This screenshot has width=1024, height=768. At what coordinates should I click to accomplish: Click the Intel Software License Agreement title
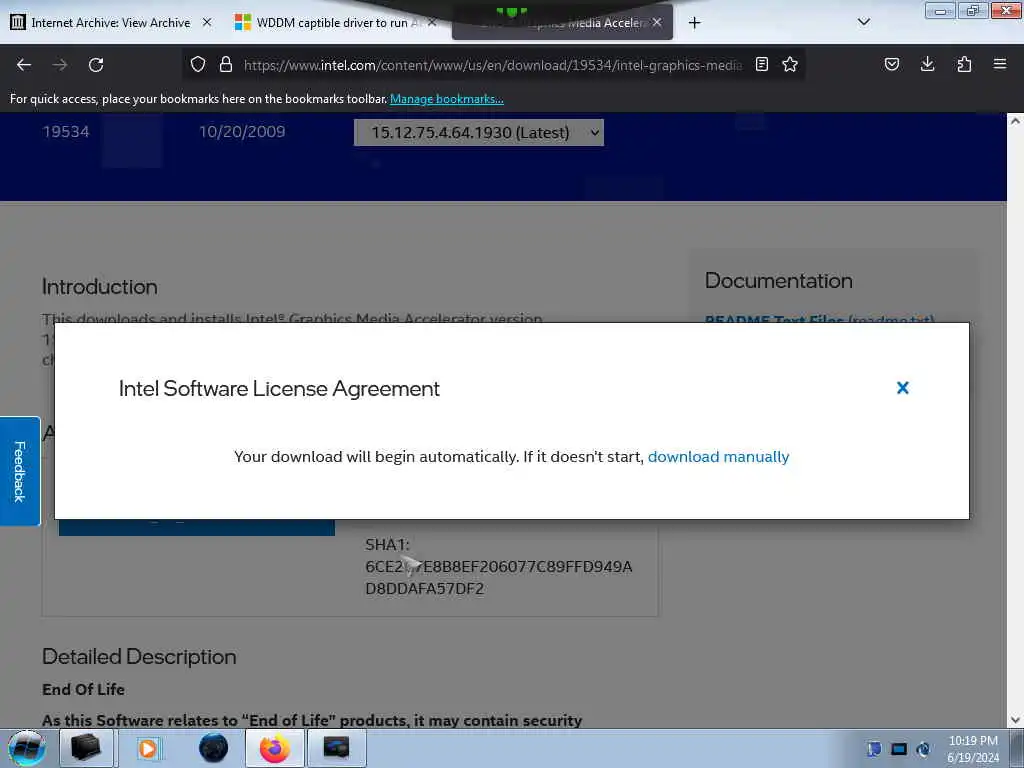click(x=279, y=389)
